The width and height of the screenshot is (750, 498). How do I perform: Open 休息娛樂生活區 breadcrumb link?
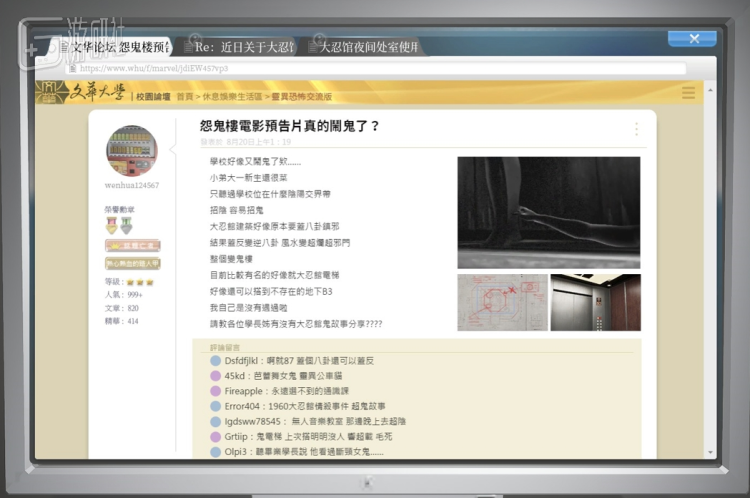tap(233, 97)
